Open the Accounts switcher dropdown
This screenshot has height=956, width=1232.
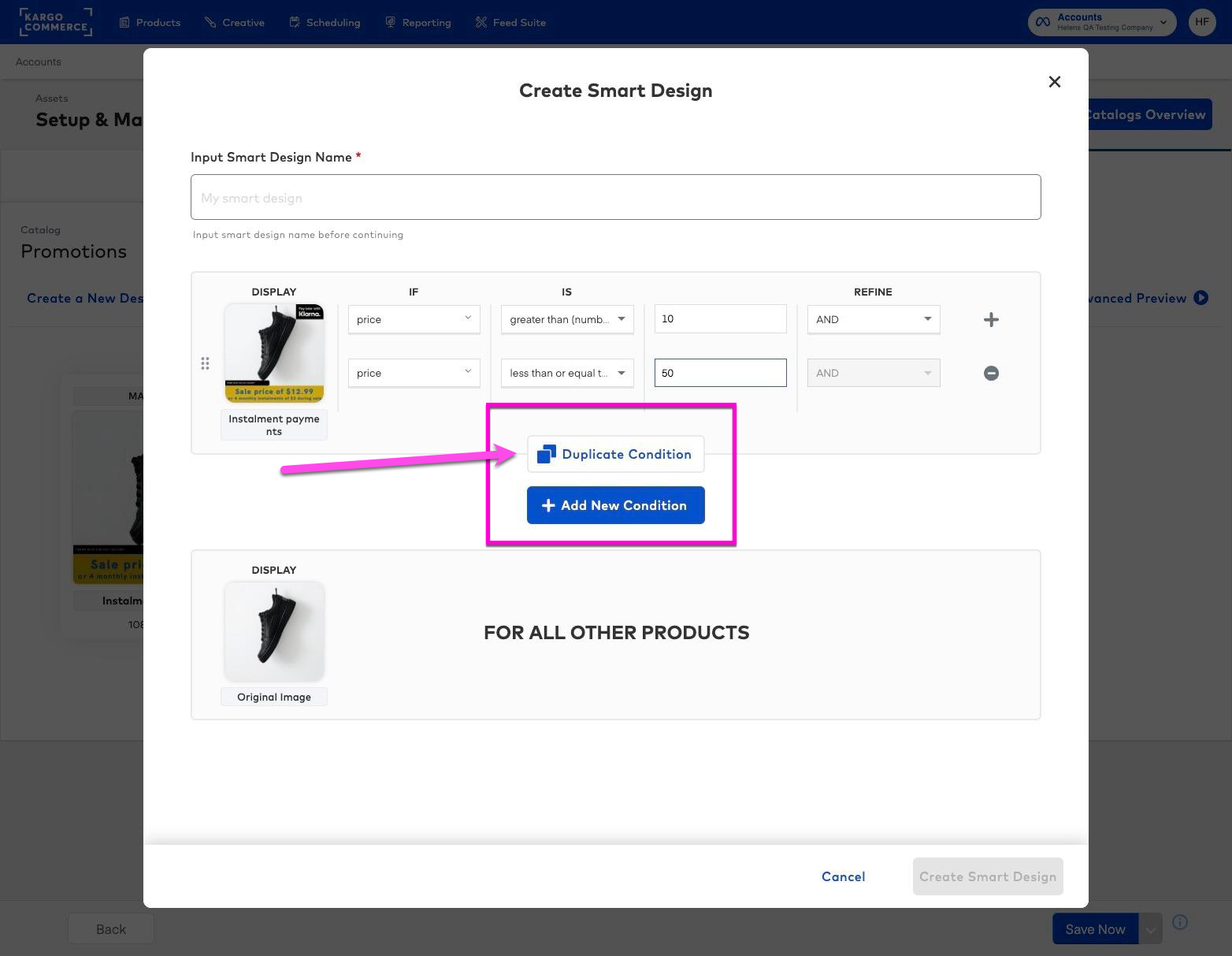tap(1101, 22)
